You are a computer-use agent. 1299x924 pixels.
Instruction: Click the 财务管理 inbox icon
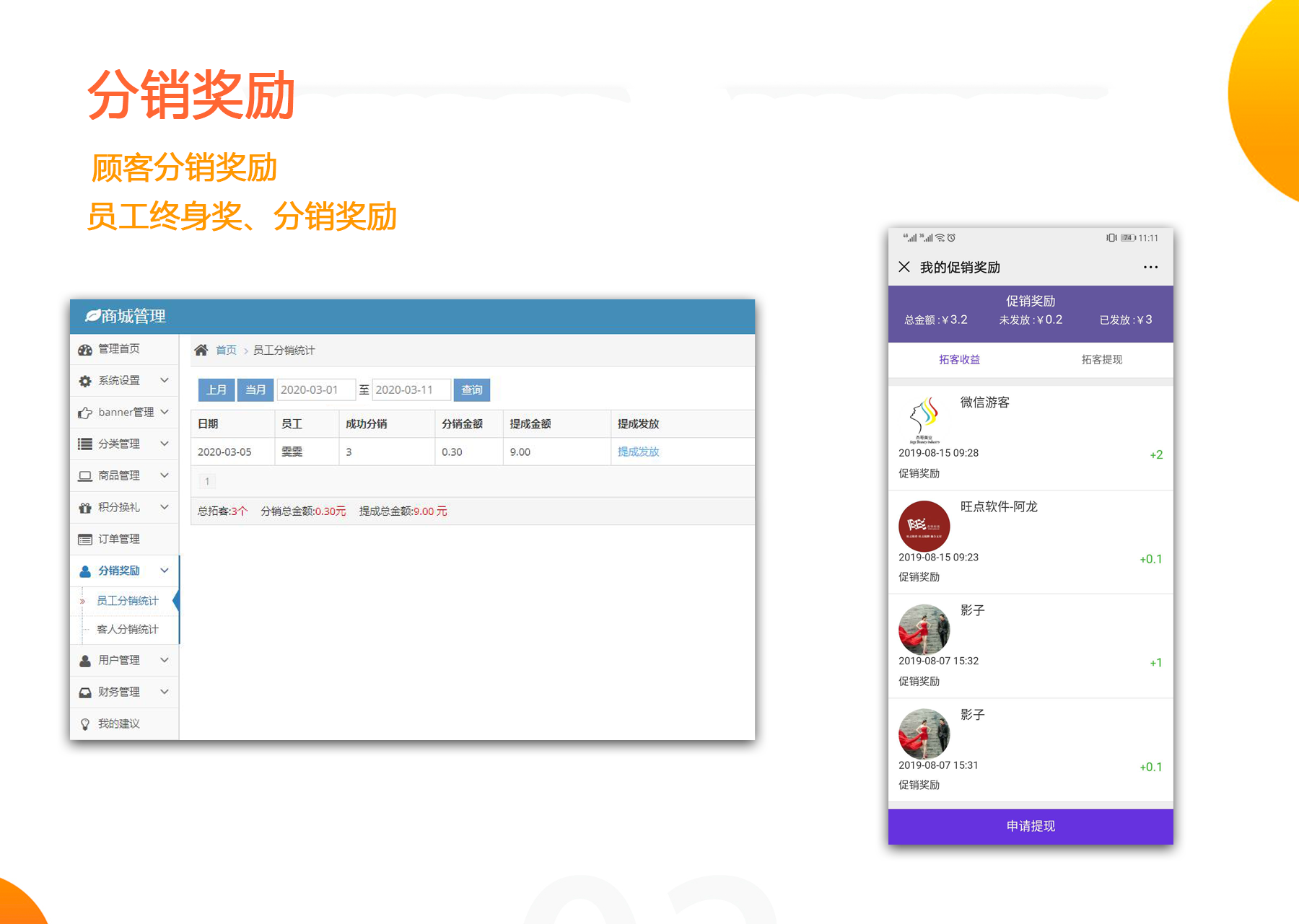tap(85, 692)
